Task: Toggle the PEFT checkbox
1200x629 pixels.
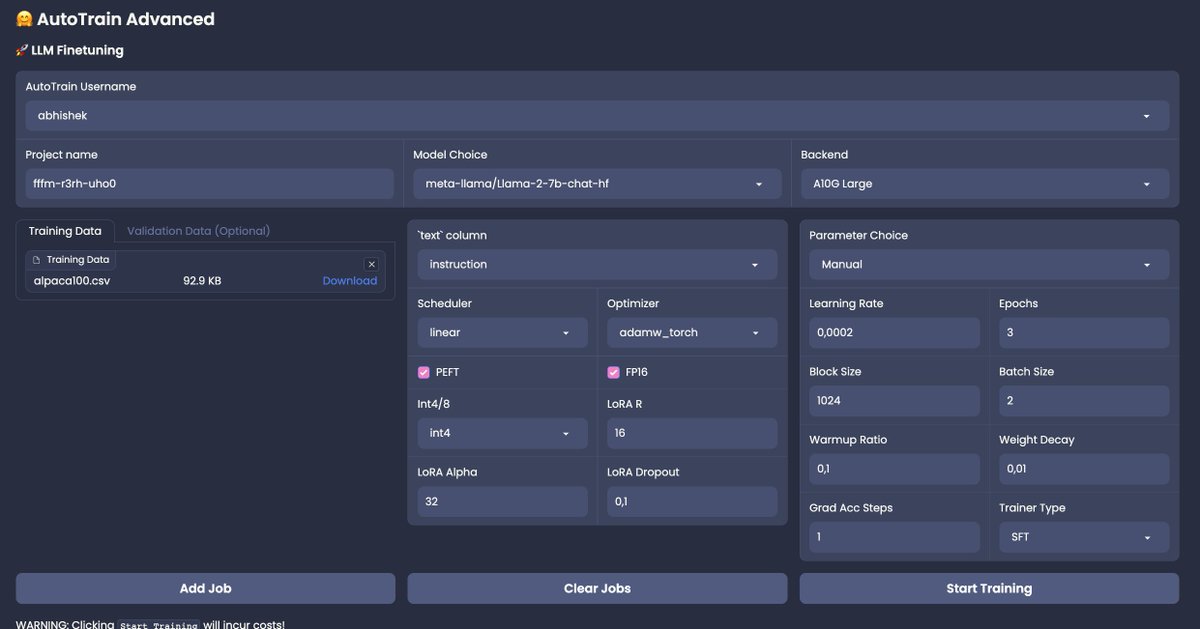Action: [x=424, y=372]
